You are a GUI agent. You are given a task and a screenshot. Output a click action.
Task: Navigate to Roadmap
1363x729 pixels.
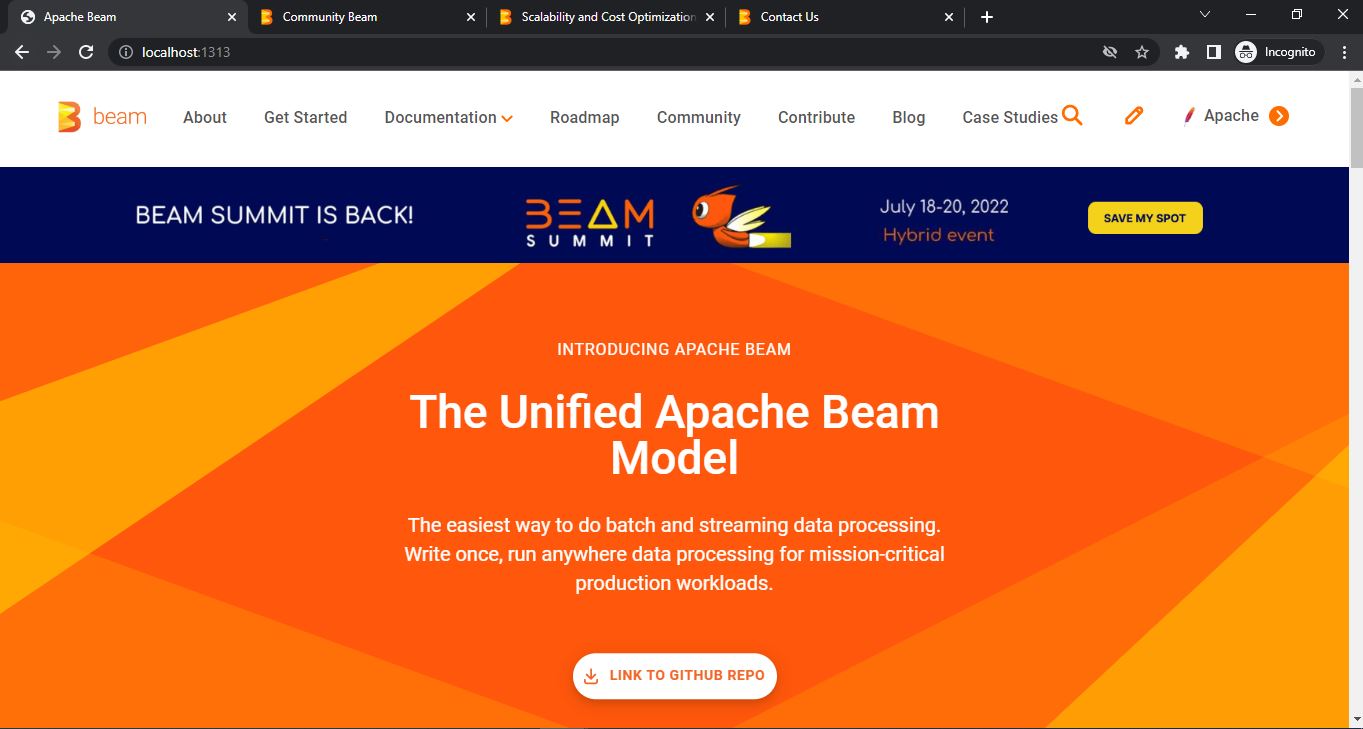(585, 117)
